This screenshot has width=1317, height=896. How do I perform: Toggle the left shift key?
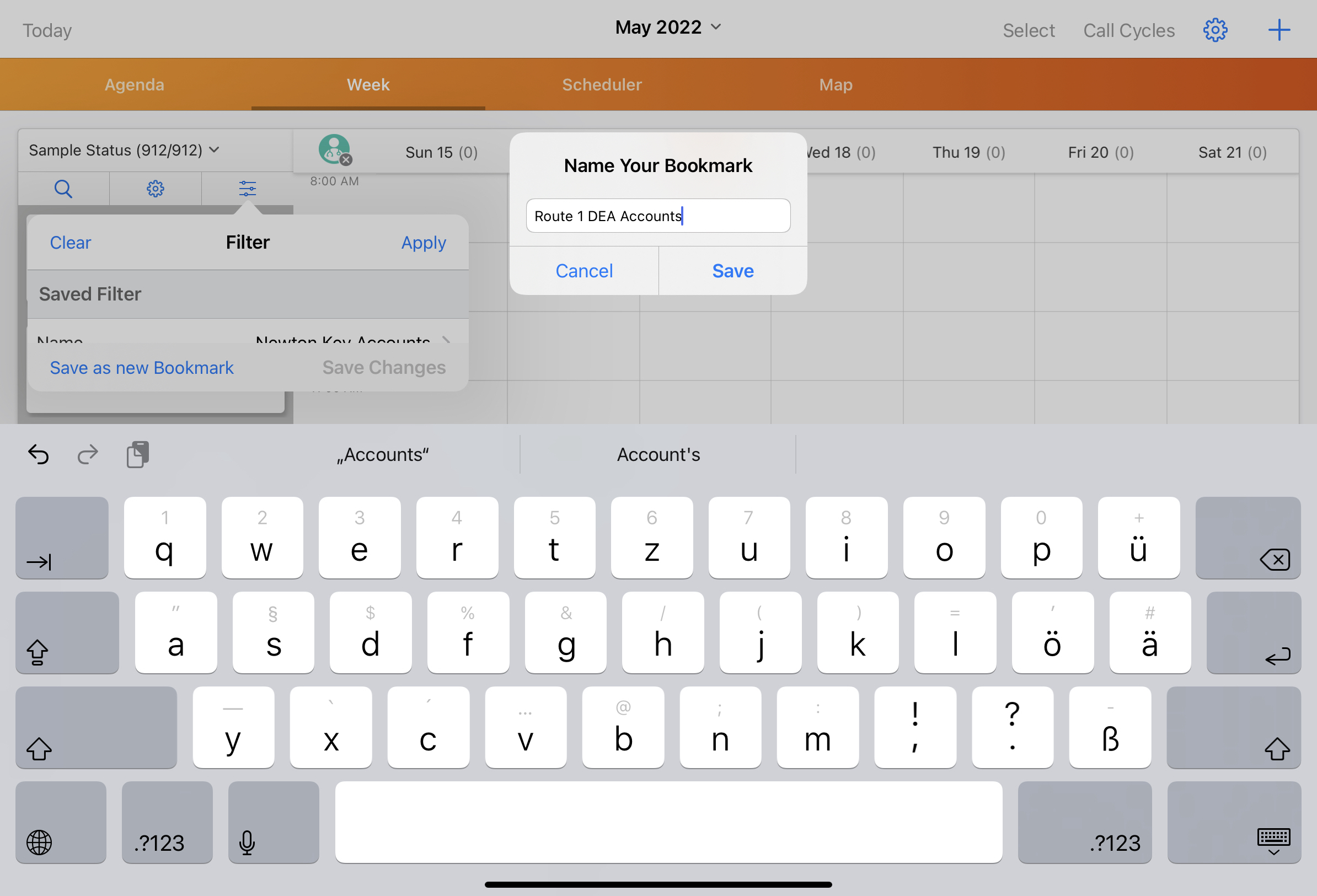[95, 728]
